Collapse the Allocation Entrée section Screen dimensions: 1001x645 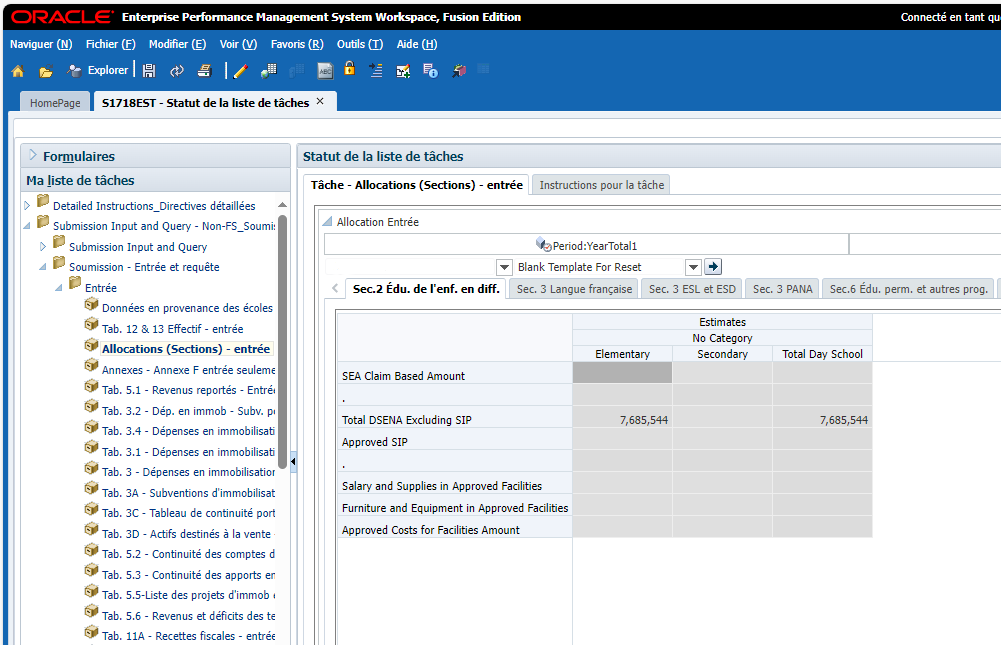(327, 222)
